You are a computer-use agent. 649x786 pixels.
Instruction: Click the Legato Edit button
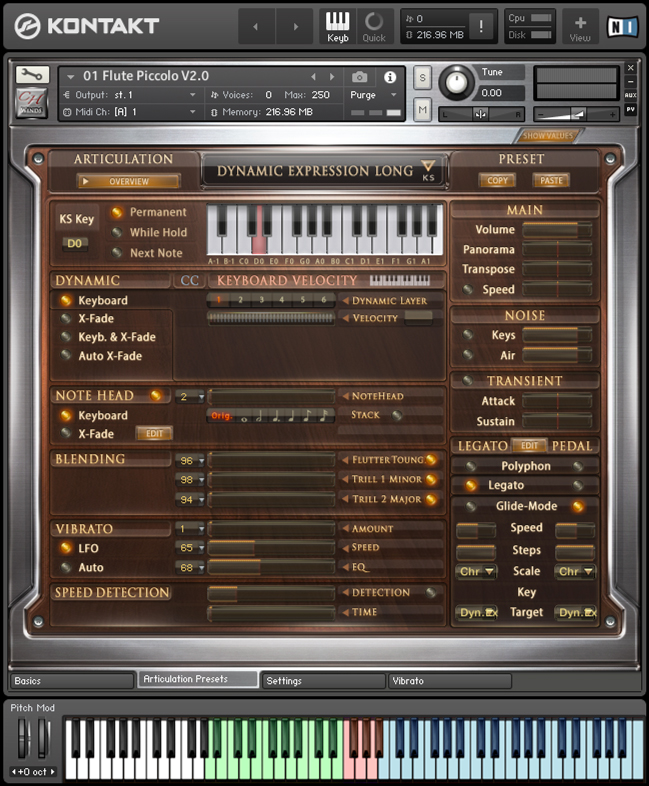529,446
